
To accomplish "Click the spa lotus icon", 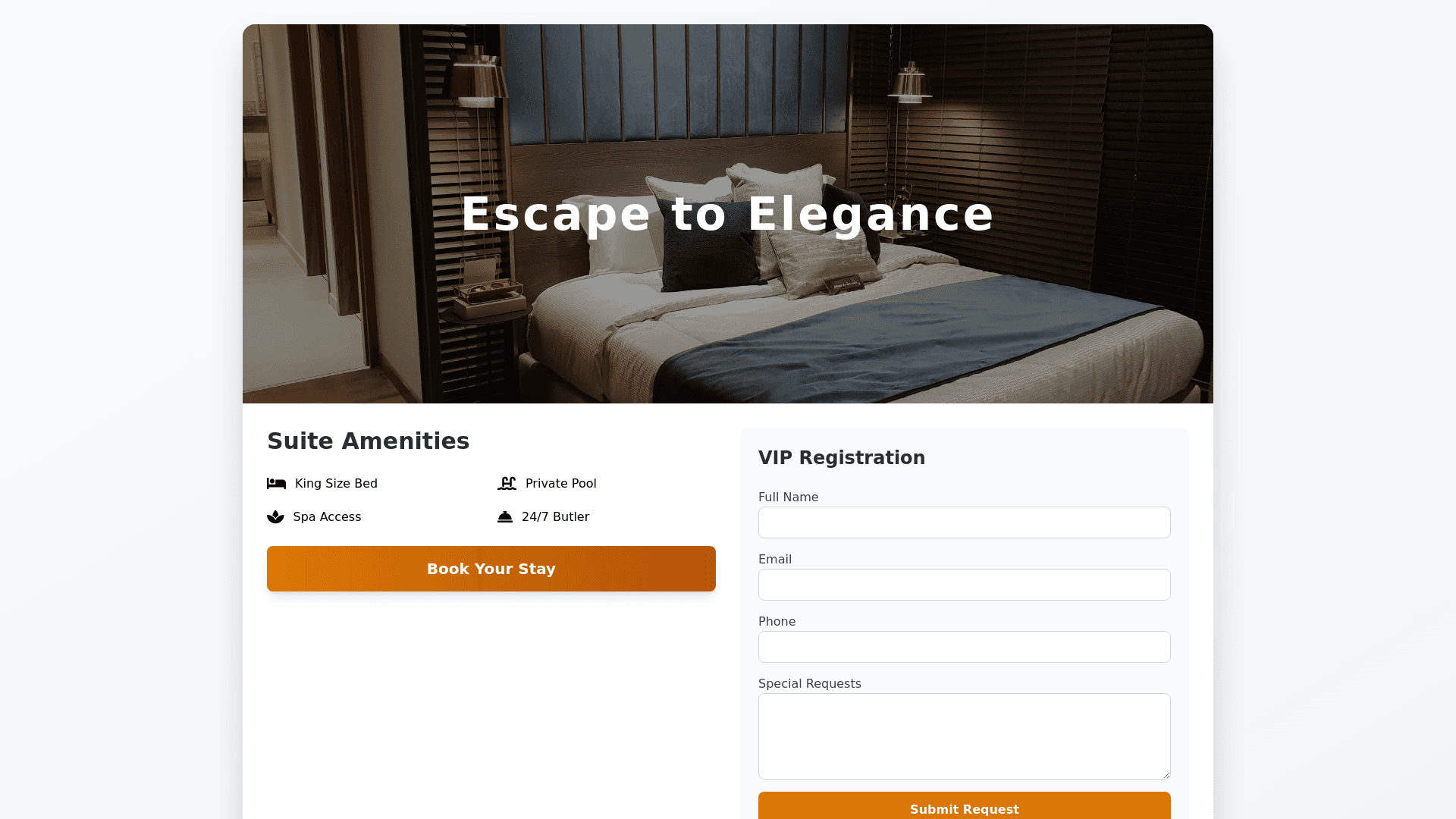I will tap(275, 517).
